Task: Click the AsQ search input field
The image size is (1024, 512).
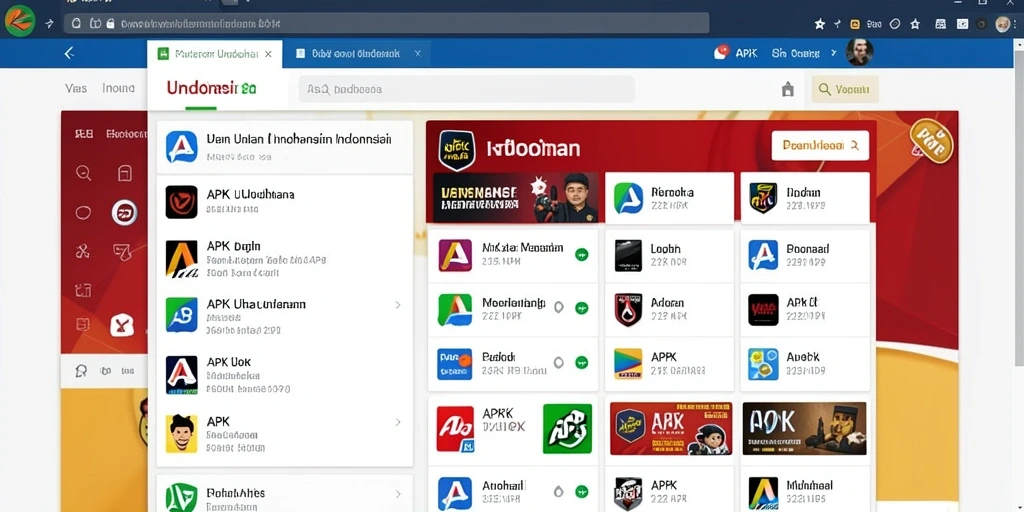Action: tap(466, 89)
